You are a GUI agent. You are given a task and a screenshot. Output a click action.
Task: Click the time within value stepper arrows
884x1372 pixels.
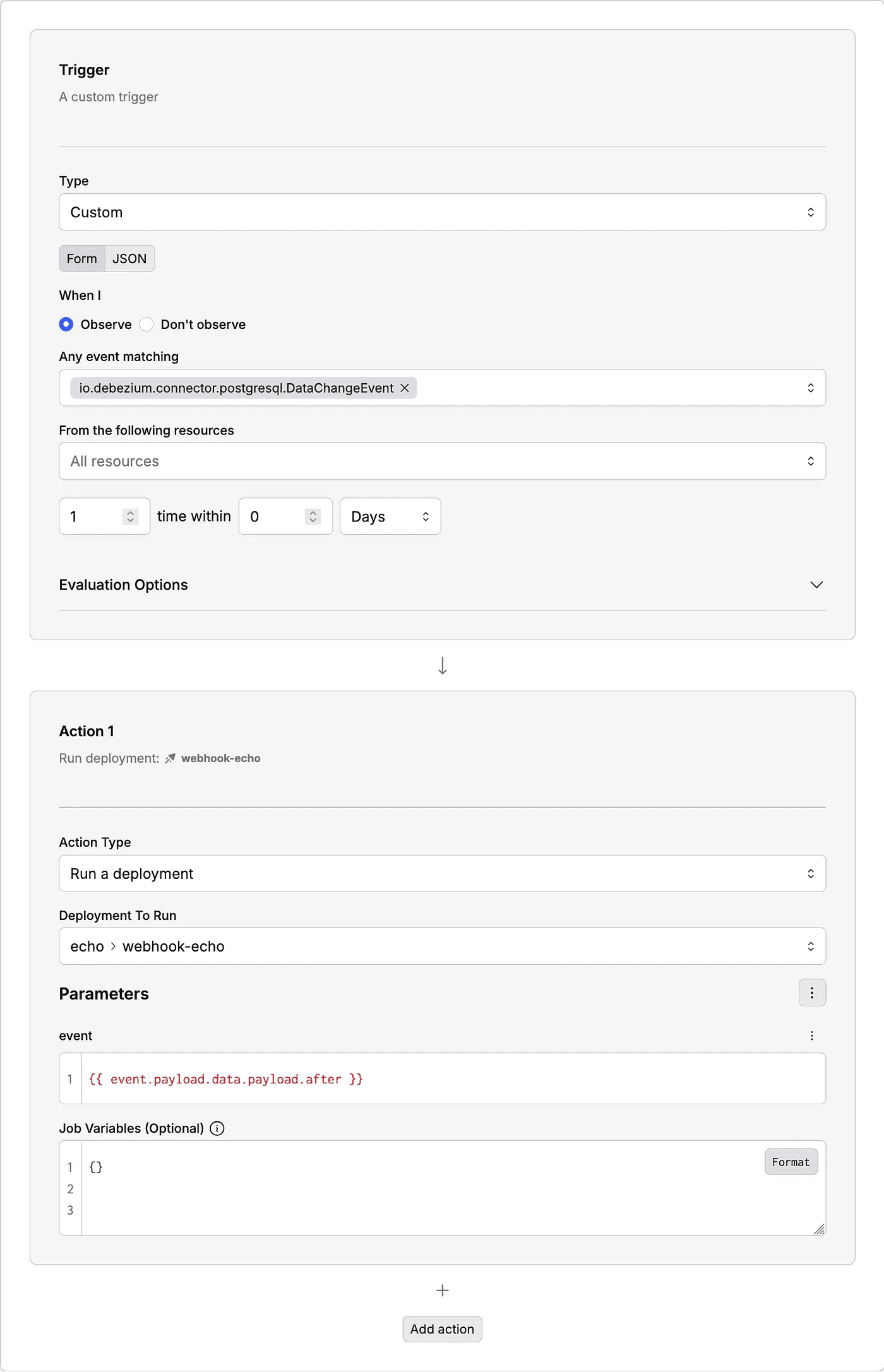pos(313,517)
